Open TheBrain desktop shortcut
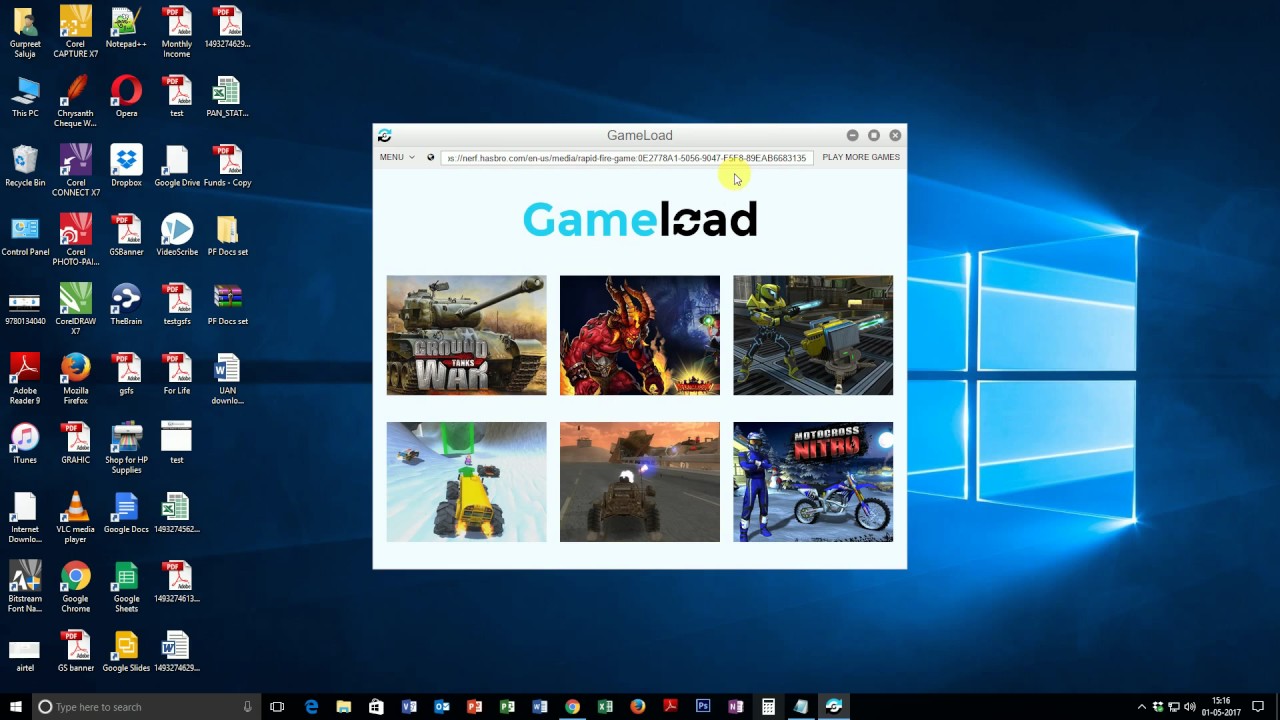This screenshot has height=720, width=1280. pos(126,304)
